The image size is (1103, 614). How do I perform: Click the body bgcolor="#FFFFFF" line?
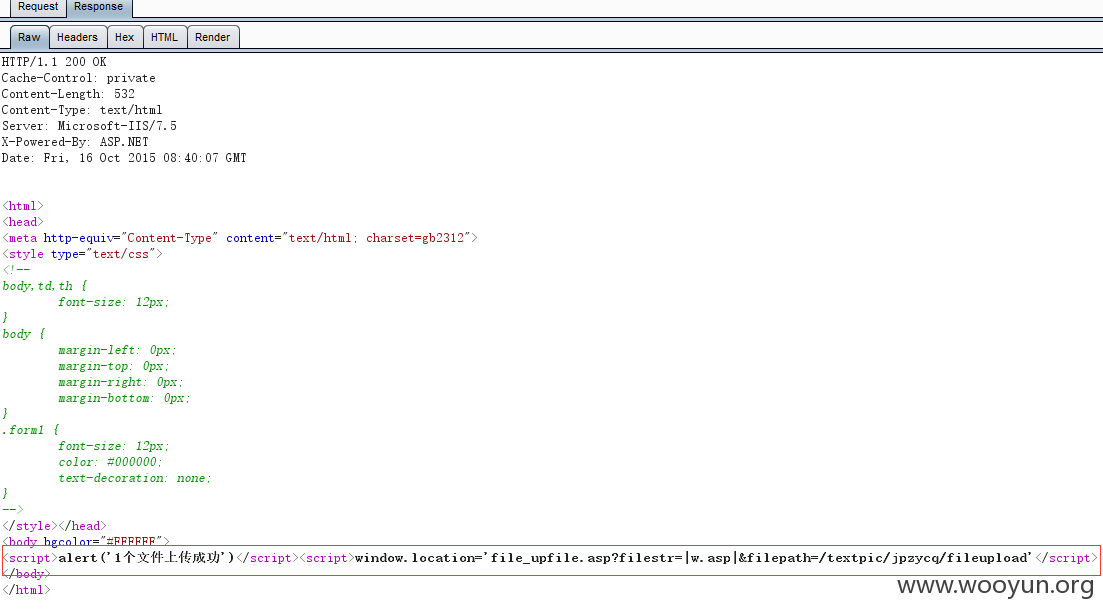pos(86,542)
